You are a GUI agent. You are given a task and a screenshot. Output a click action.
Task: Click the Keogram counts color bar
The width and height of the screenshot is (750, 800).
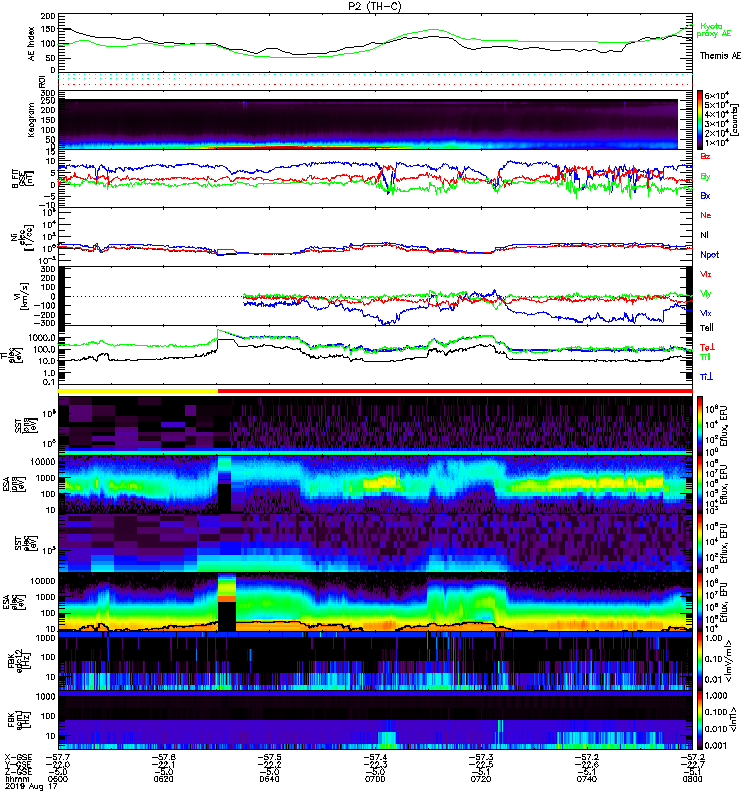click(x=700, y=120)
